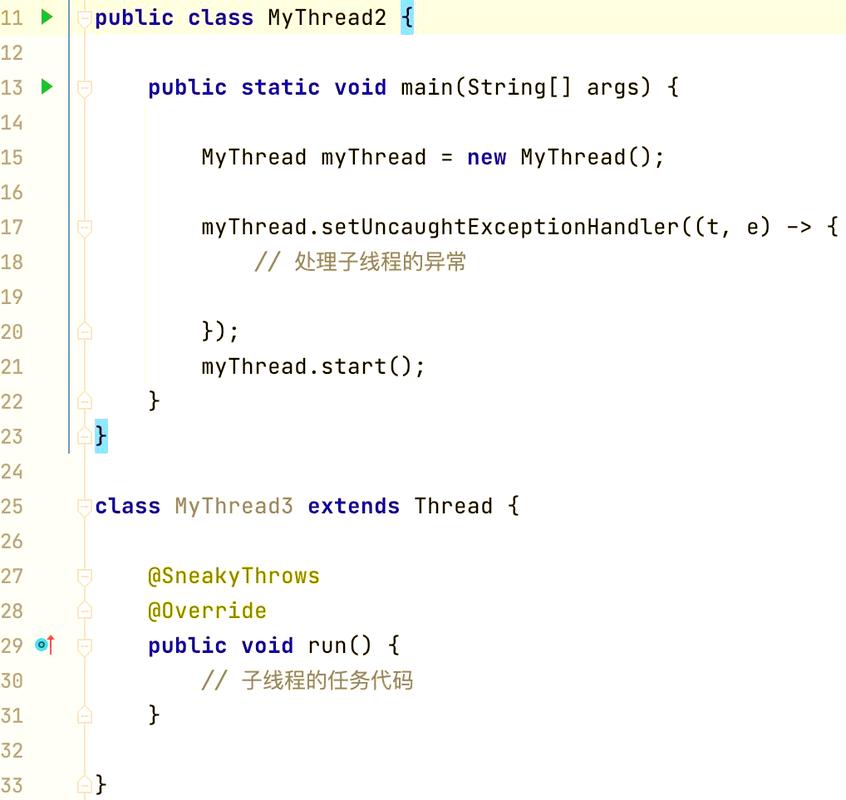Click the highlighted closing brace on line 23
The image size is (846, 800).
101,436
